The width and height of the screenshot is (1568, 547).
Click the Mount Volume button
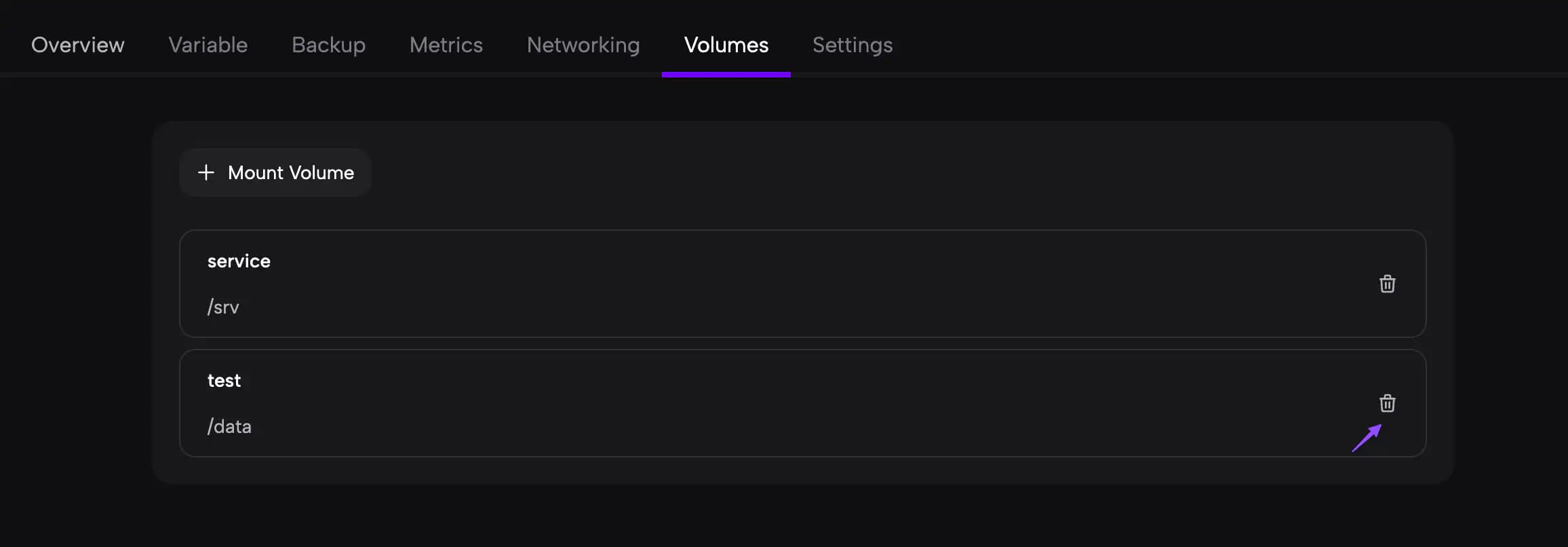tap(275, 172)
